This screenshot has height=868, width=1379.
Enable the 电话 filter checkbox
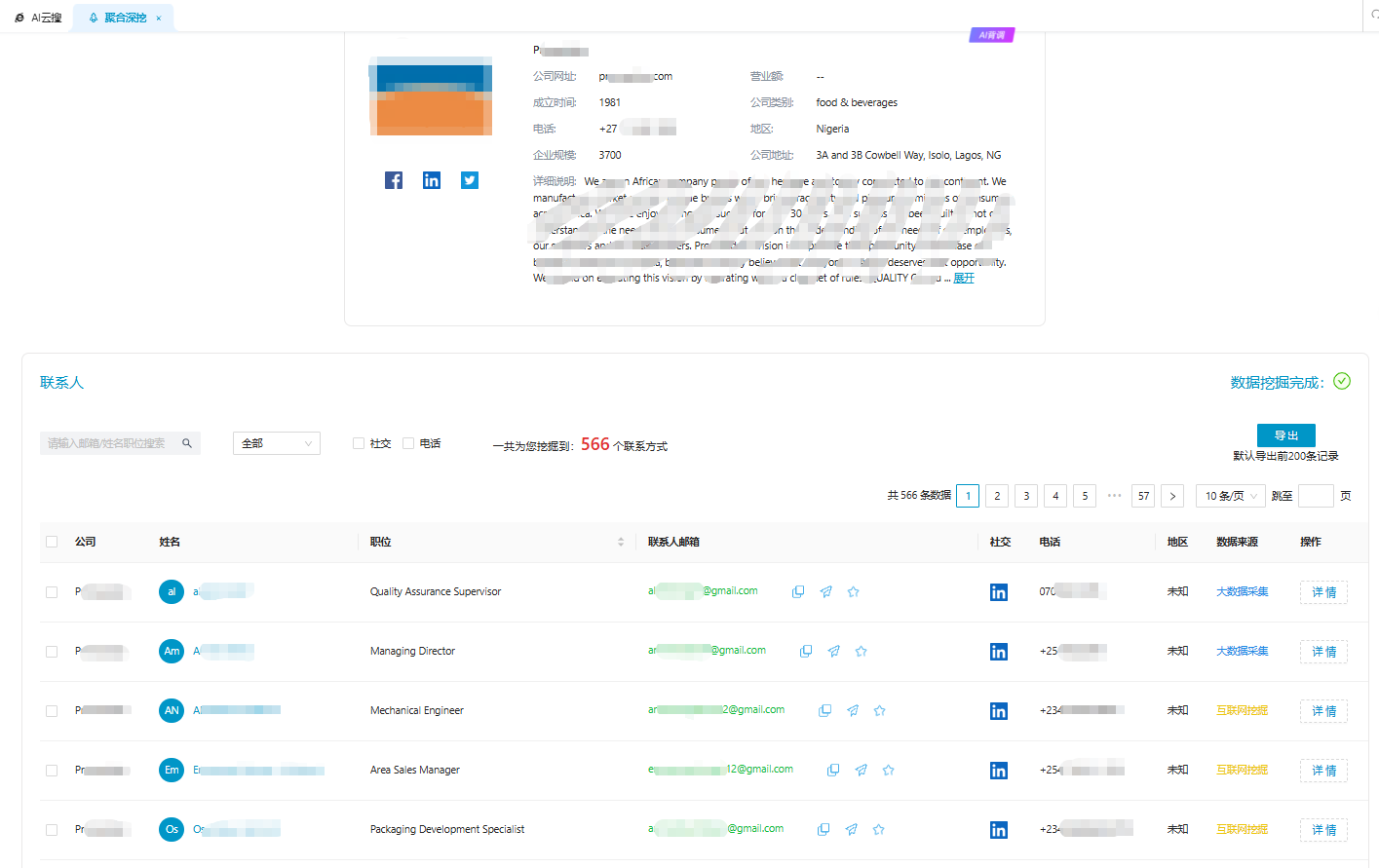point(408,443)
